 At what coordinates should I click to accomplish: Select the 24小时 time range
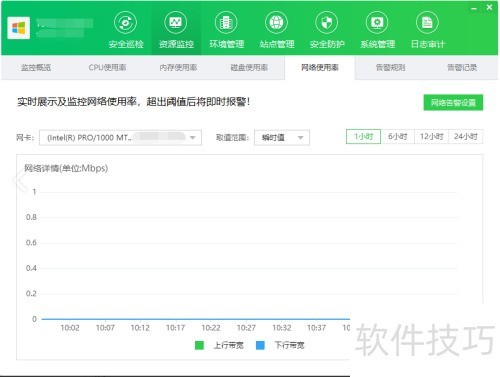coord(466,136)
